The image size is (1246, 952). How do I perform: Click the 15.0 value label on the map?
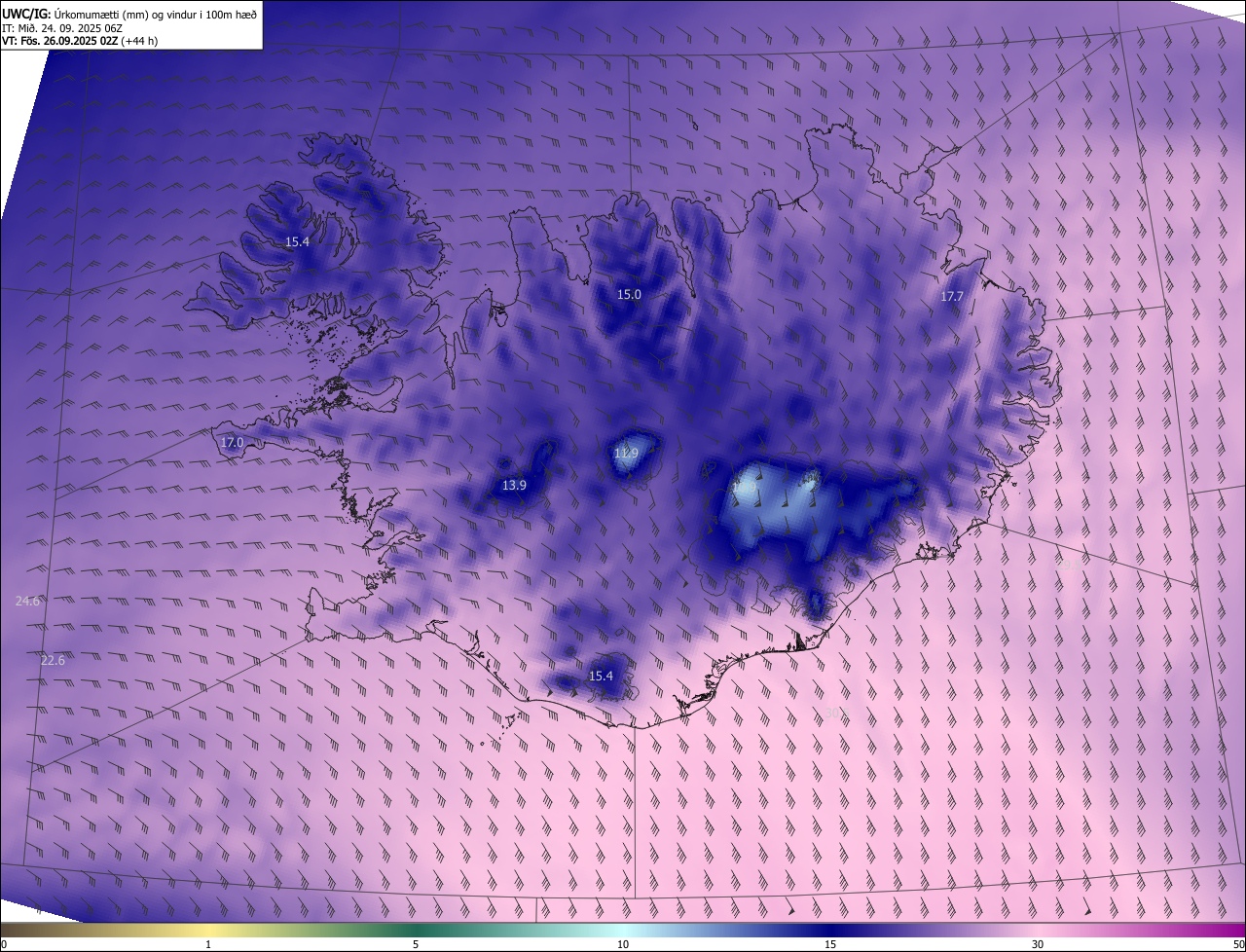click(x=629, y=294)
